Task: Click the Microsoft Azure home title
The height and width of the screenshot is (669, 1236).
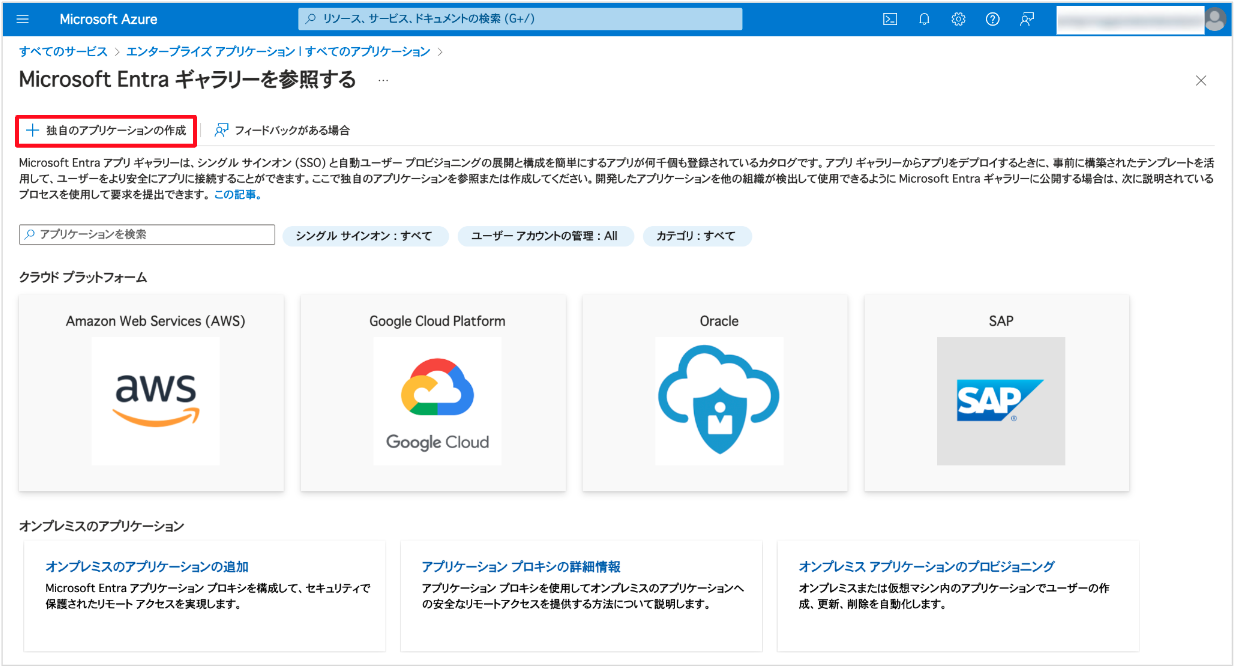Action: point(108,19)
